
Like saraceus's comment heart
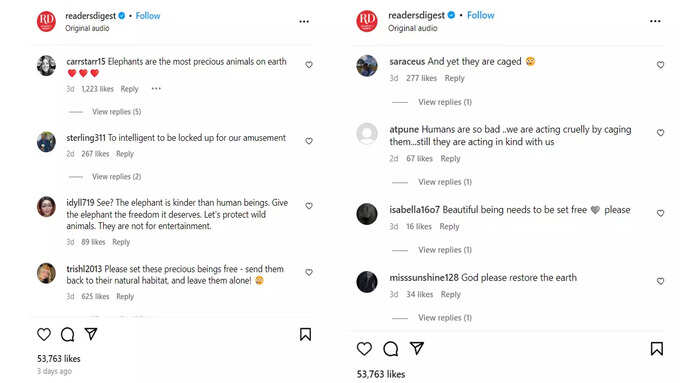click(660, 65)
